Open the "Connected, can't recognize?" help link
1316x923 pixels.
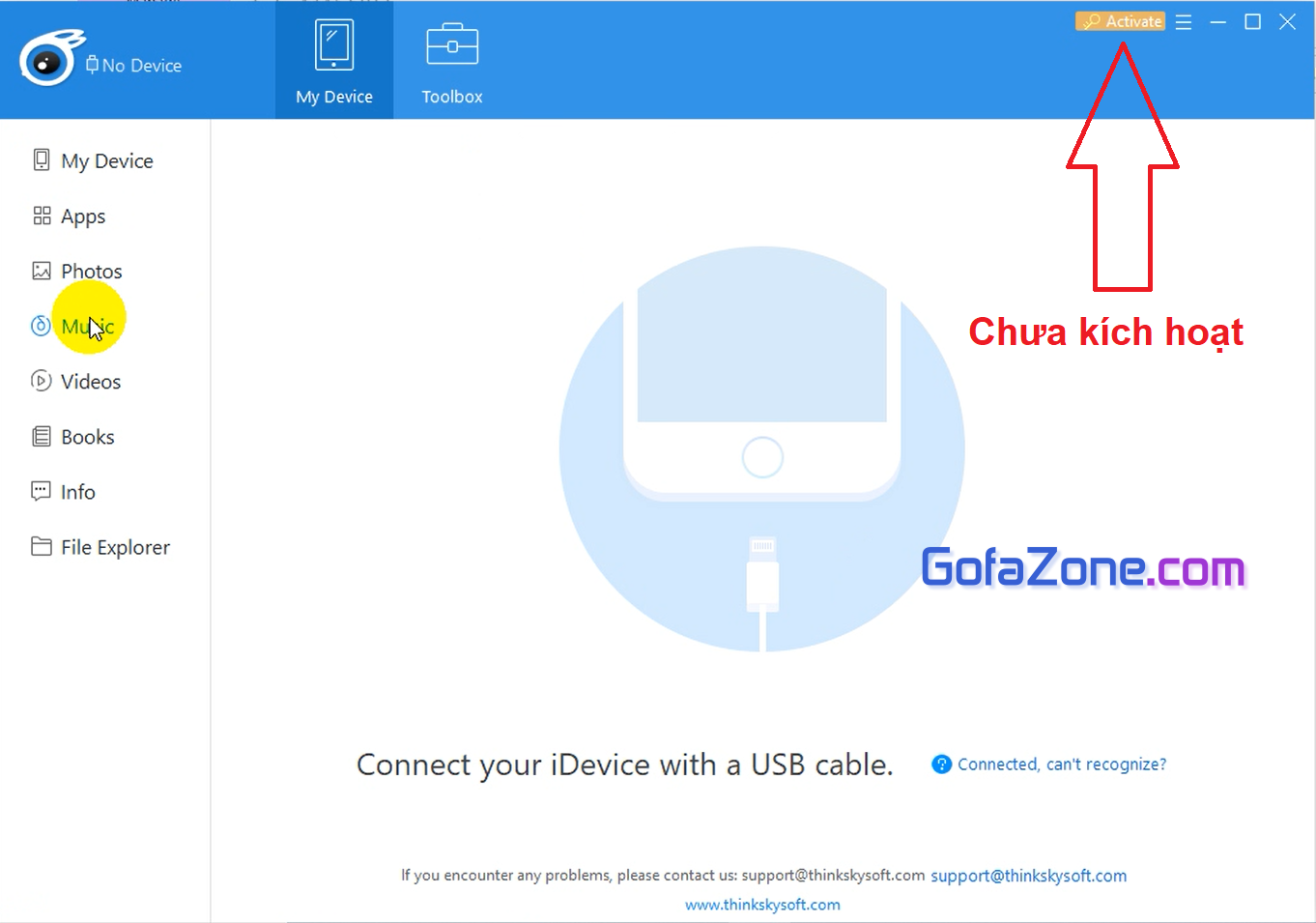[x=1062, y=764]
